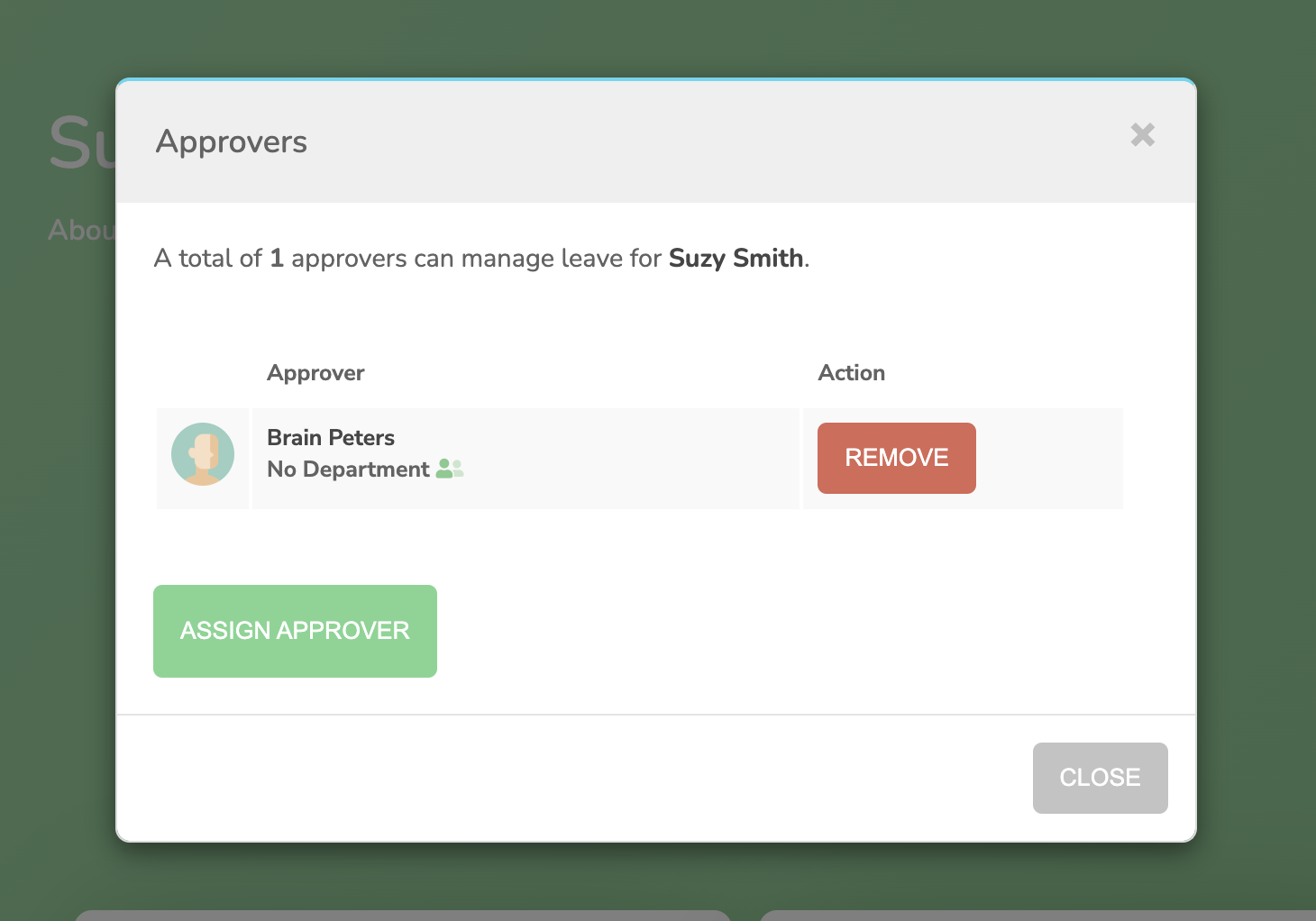
Task: Click the Assign Approver button
Action: 295,631
